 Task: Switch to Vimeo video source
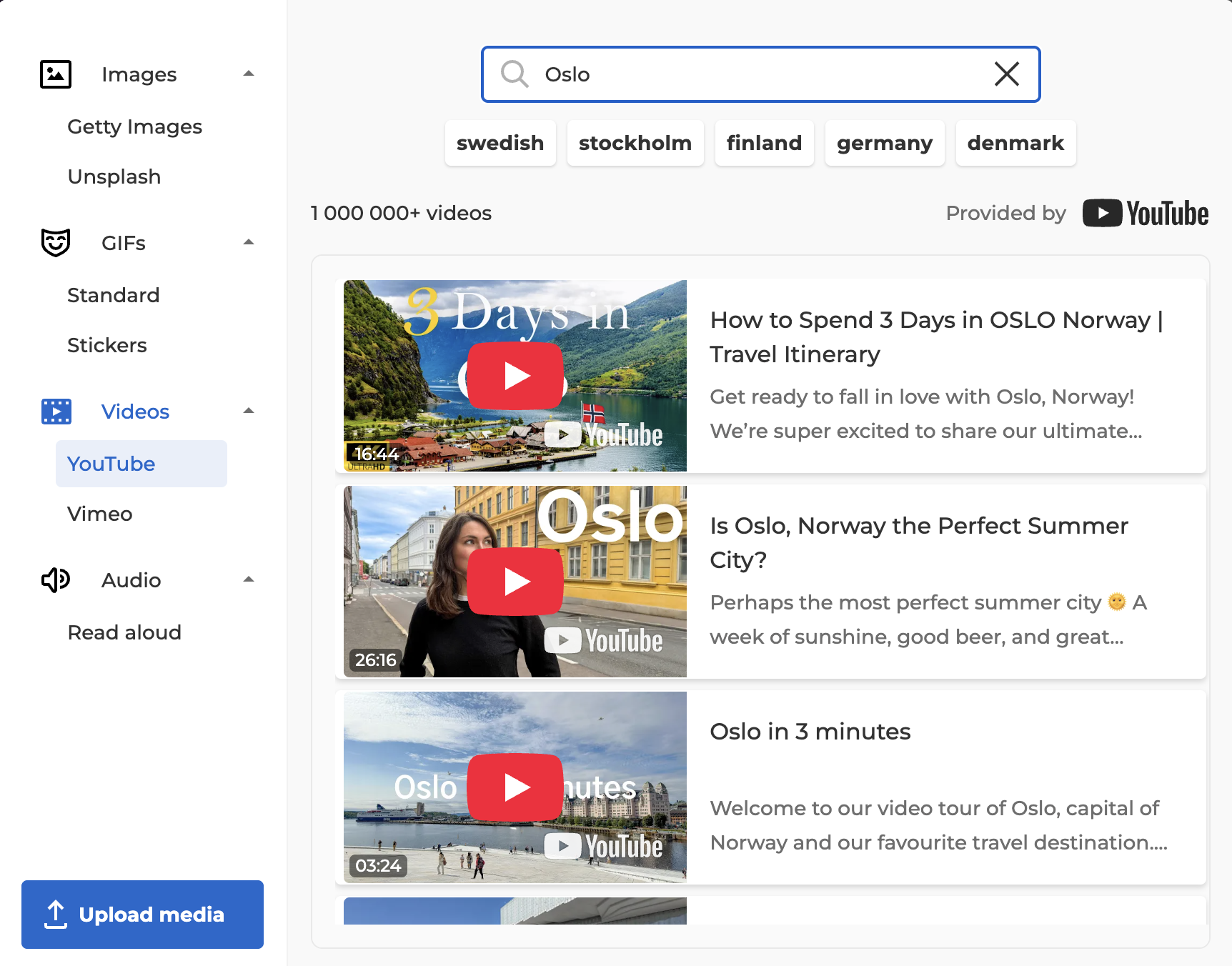point(100,514)
